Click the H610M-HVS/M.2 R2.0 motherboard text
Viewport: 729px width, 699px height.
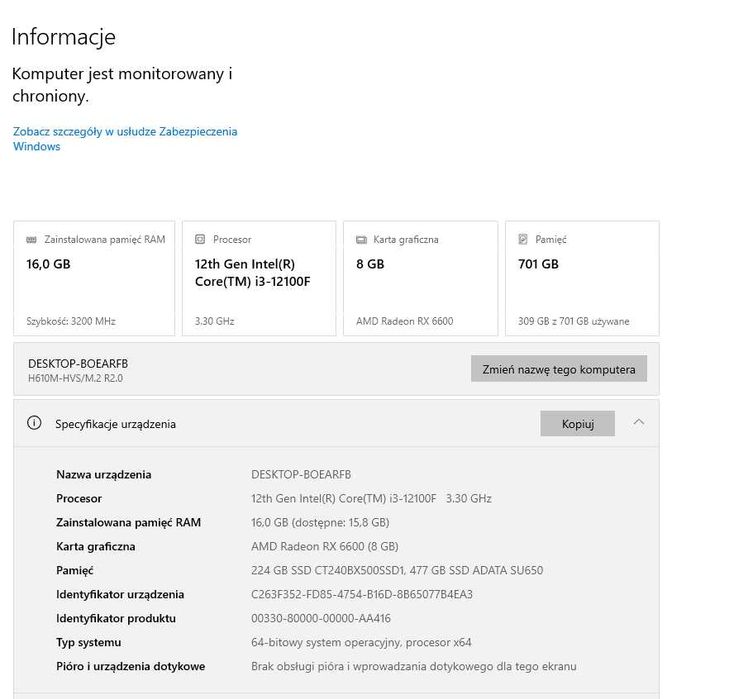pos(75,378)
